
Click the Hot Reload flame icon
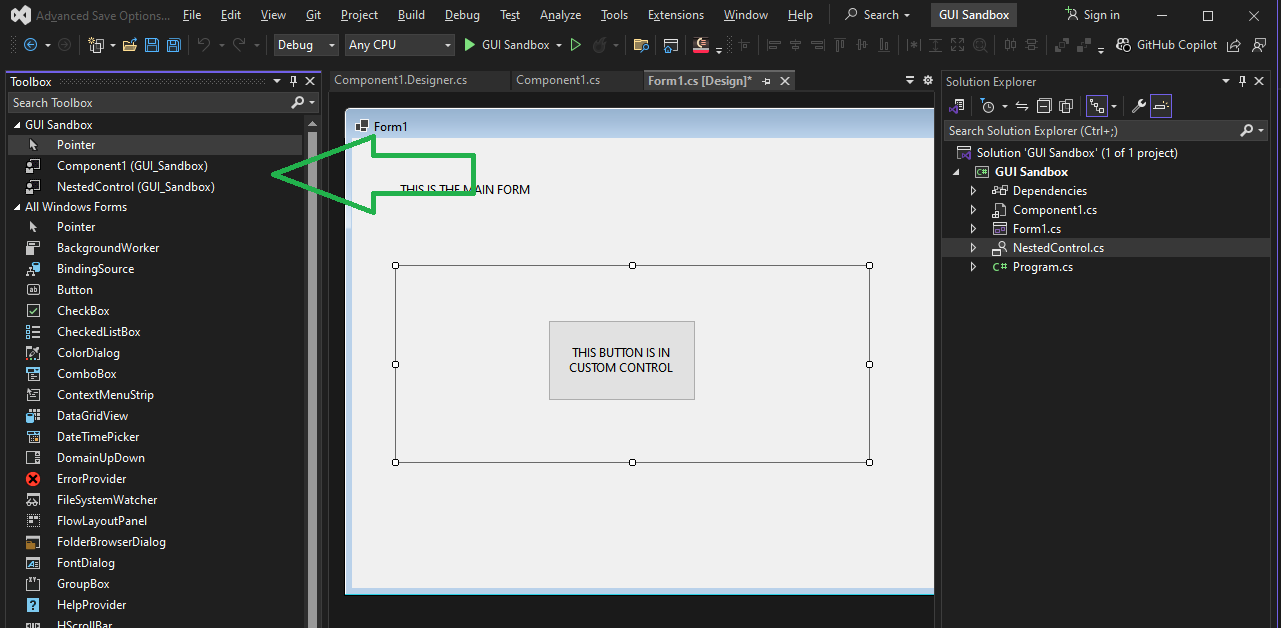point(599,45)
